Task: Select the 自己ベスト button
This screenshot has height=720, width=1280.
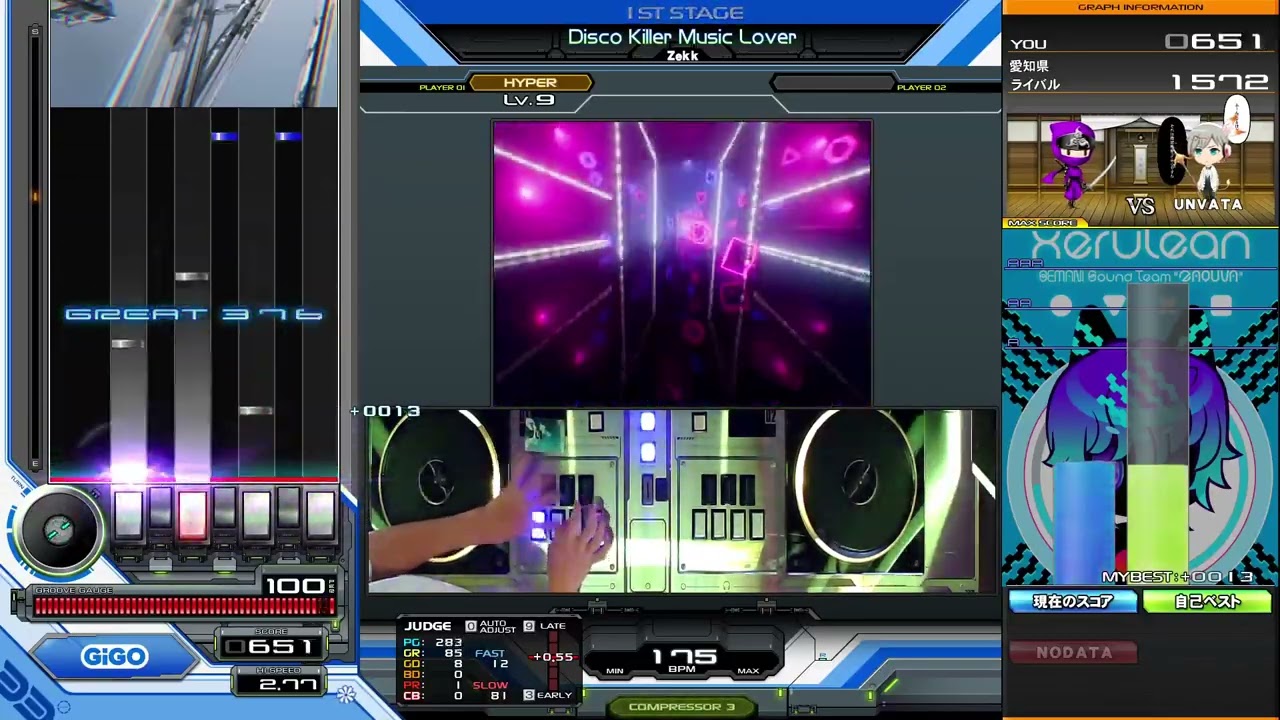Action: coord(1207,601)
